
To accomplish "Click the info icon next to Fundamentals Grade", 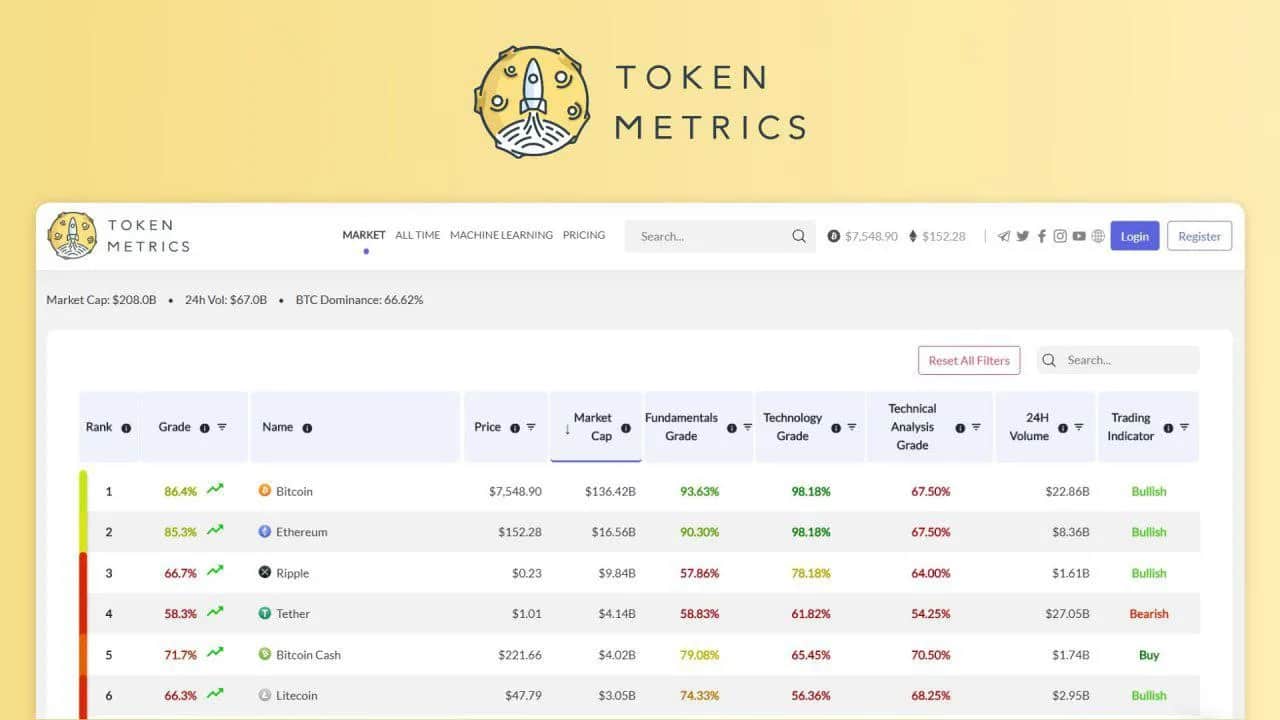I will pos(732,428).
